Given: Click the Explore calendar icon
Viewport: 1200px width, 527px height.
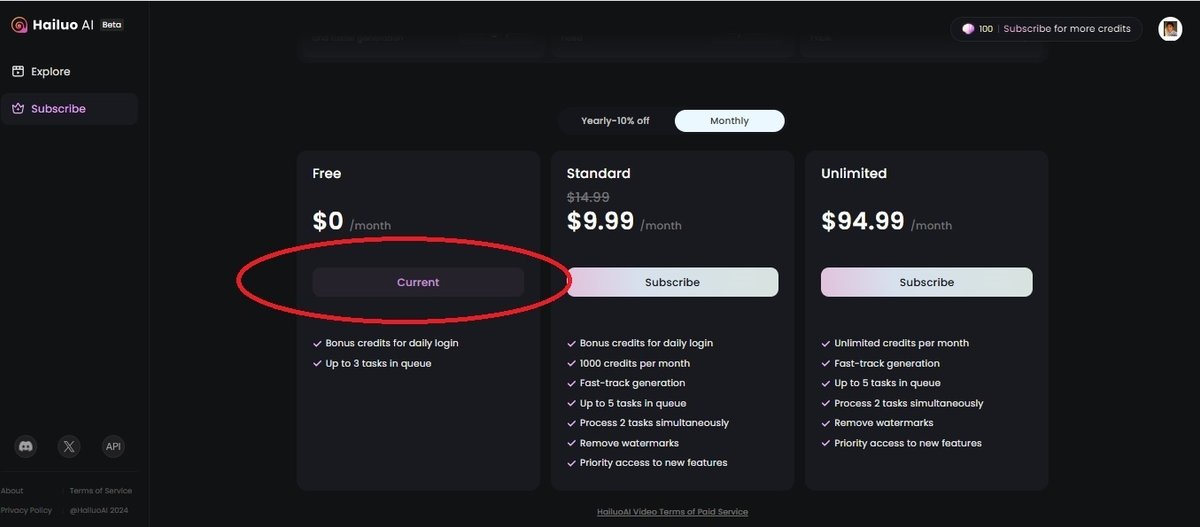Looking at the screenshot, I should (18, 72).
